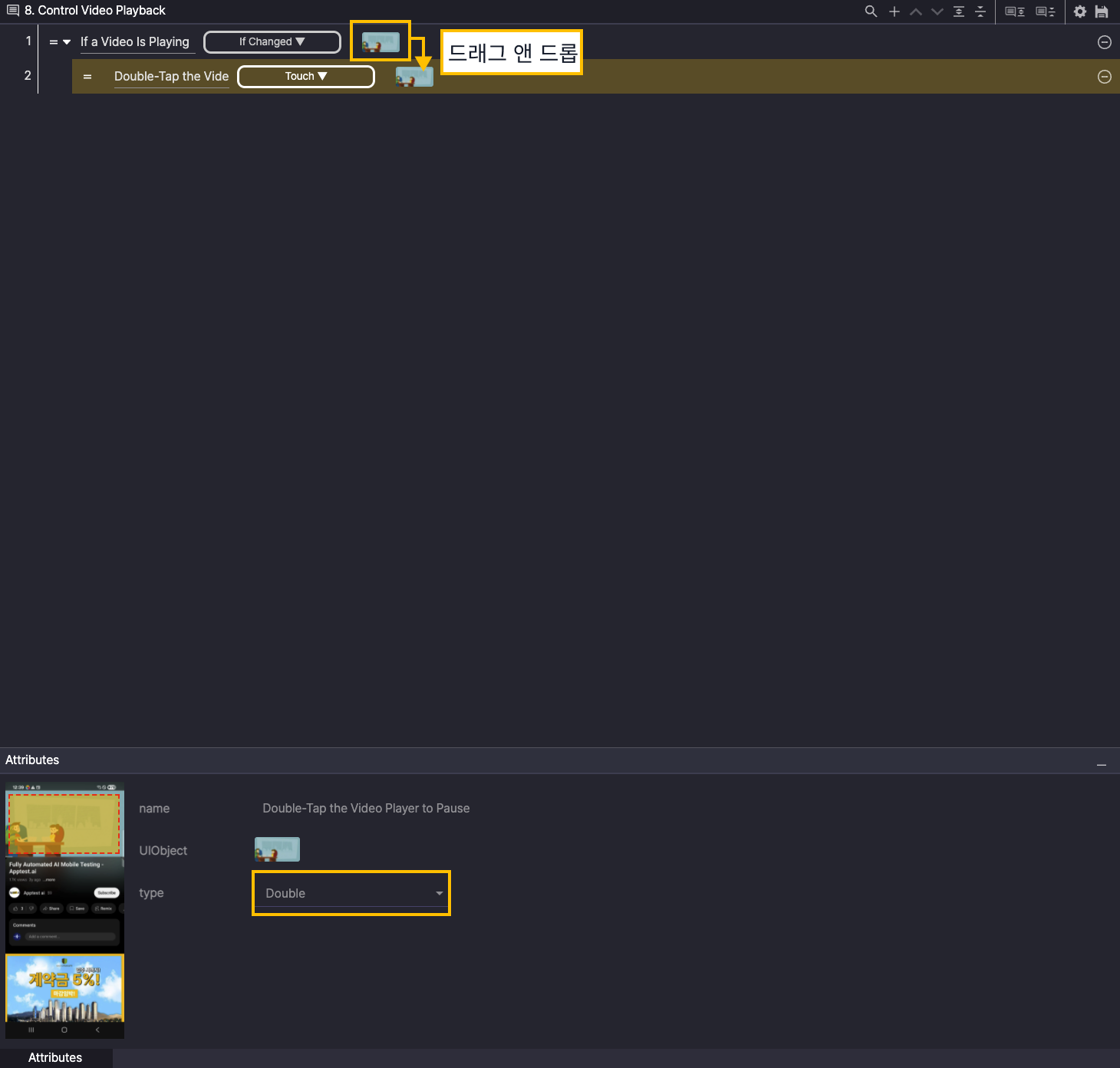Click the plus icon to add step
The width and height of the screenshot is (1120, 1068).
coord(894,12)
